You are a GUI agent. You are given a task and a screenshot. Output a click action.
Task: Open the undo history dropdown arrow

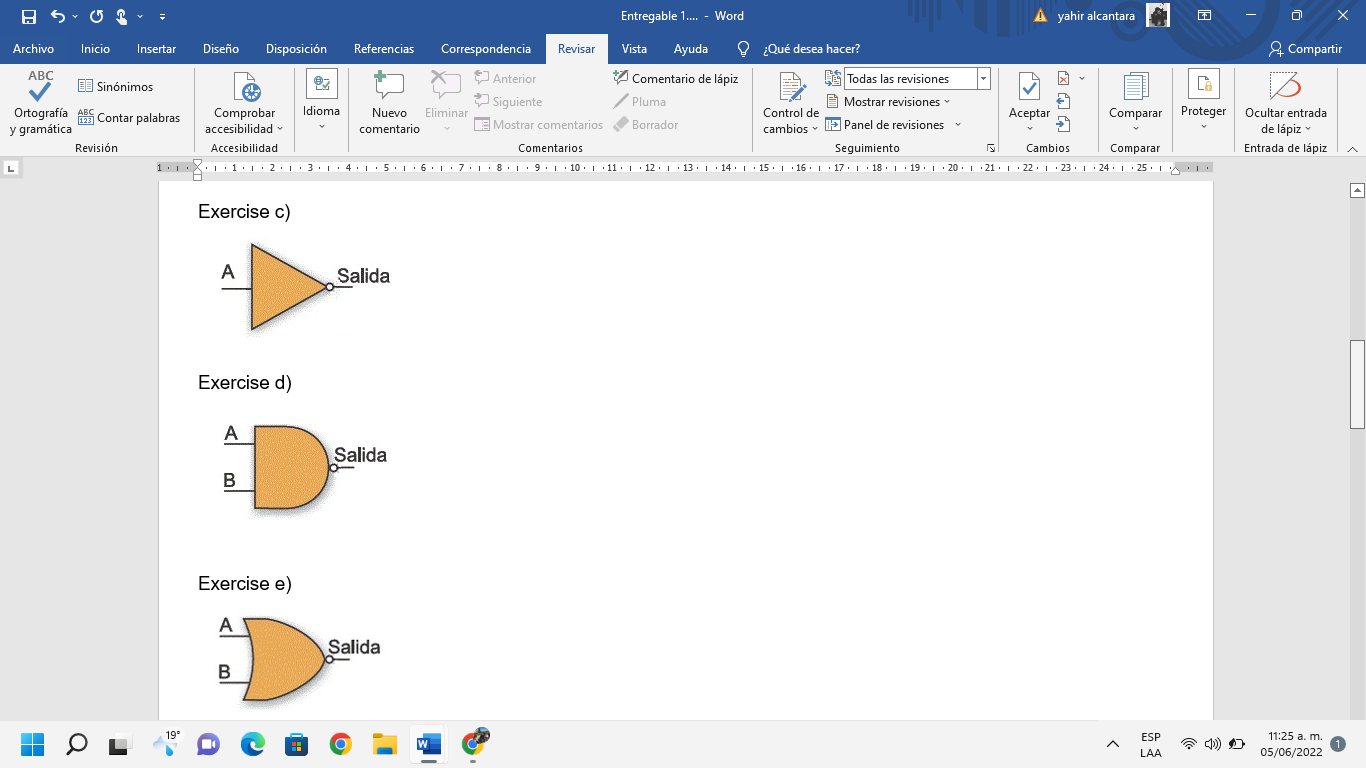click(x=75, y=16)
